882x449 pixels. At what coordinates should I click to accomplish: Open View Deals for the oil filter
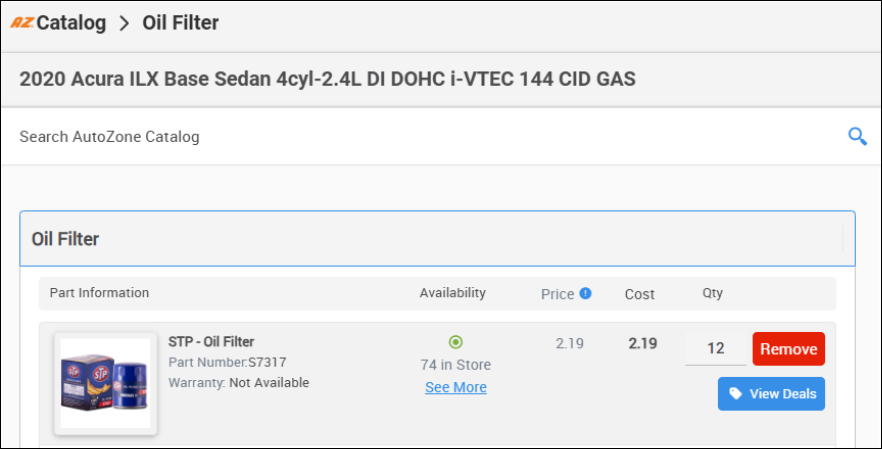[x=771, y=394]
